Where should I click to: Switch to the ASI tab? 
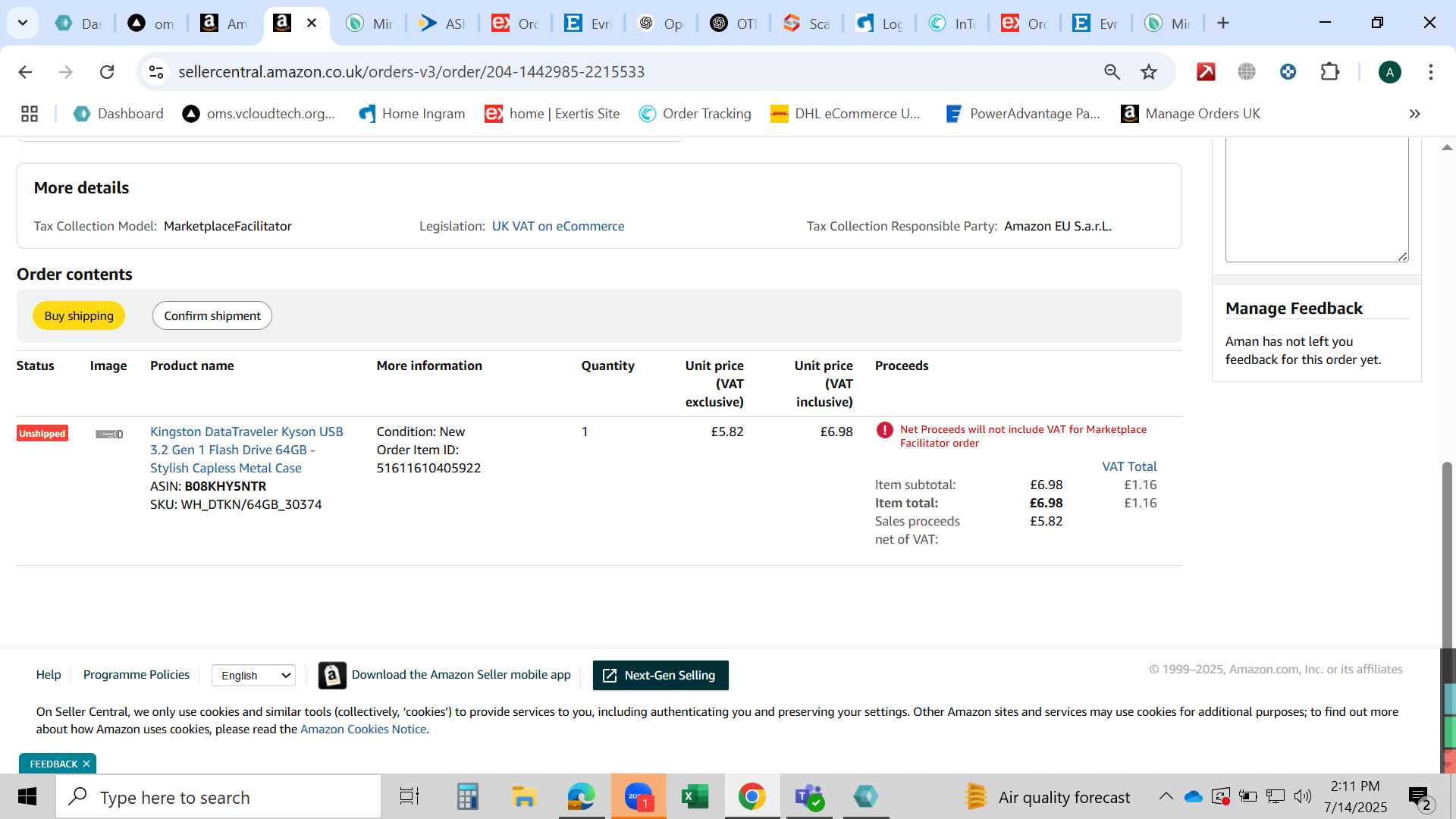click(442, 24)
